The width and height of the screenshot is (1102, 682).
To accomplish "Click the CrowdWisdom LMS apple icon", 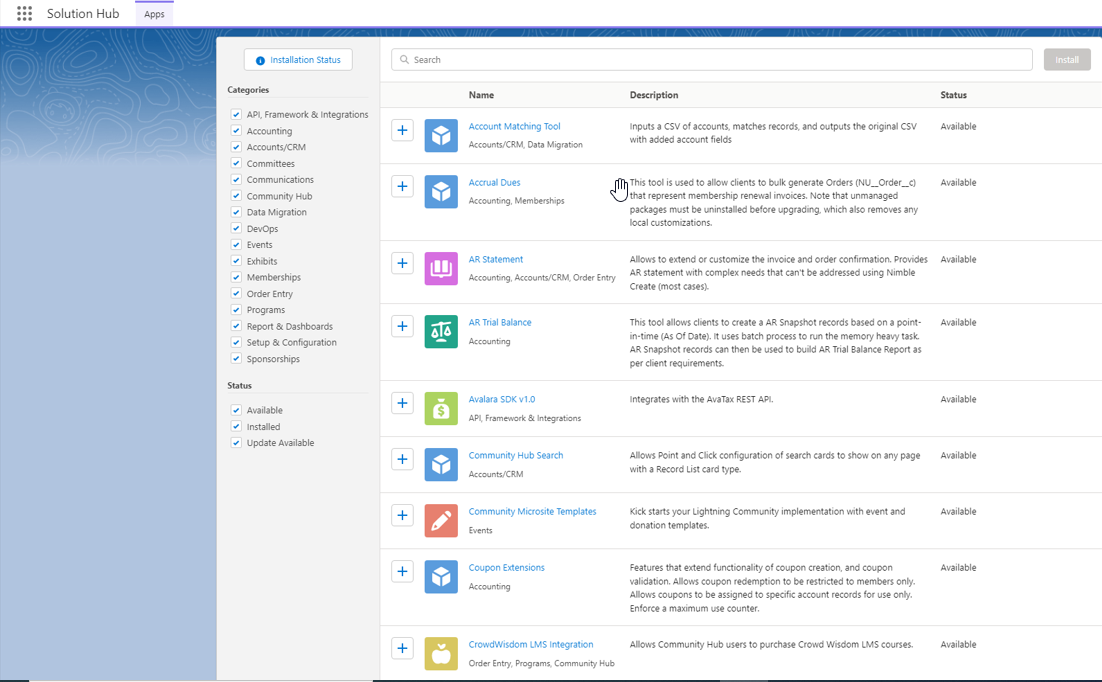I will 441,653.
